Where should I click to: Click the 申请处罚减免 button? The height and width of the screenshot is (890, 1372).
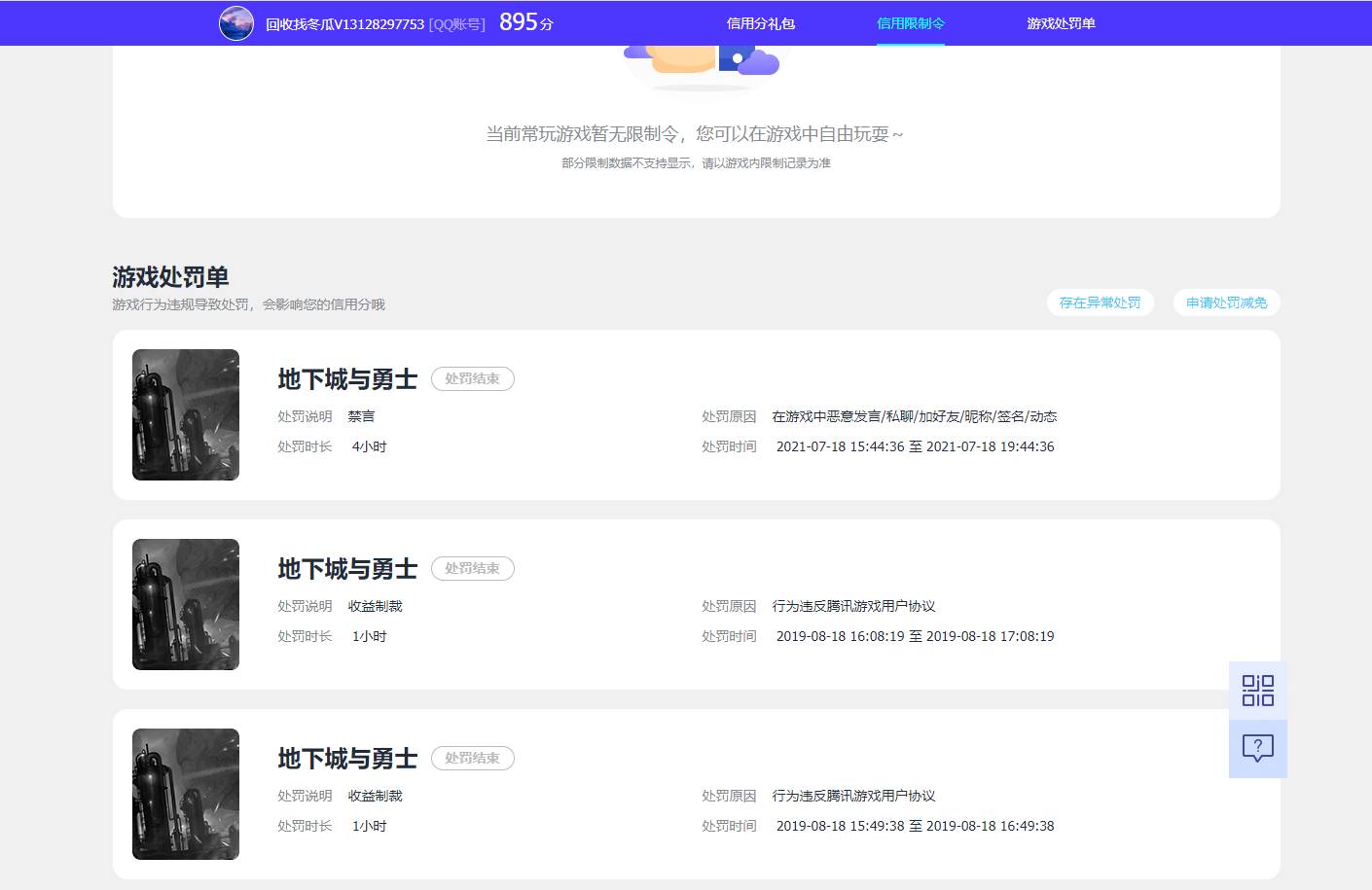pyautogui.click(x=1225, y=303)
